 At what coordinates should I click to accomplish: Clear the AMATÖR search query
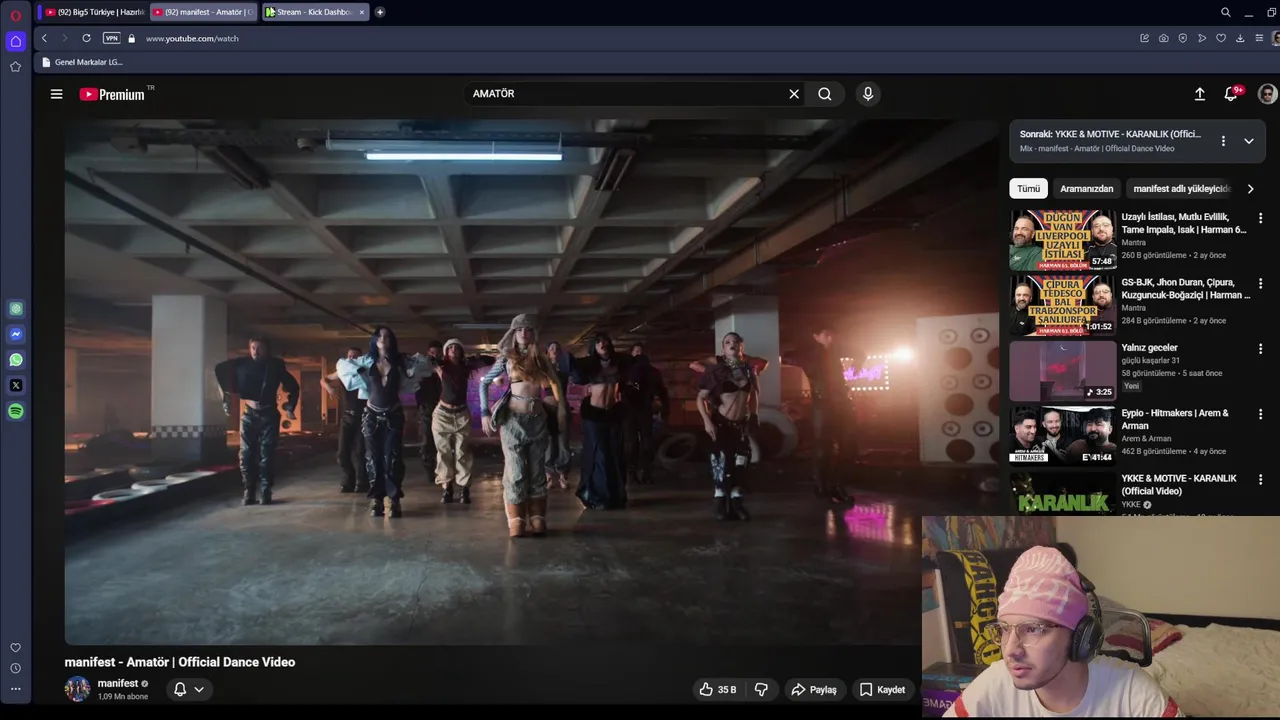794,94
